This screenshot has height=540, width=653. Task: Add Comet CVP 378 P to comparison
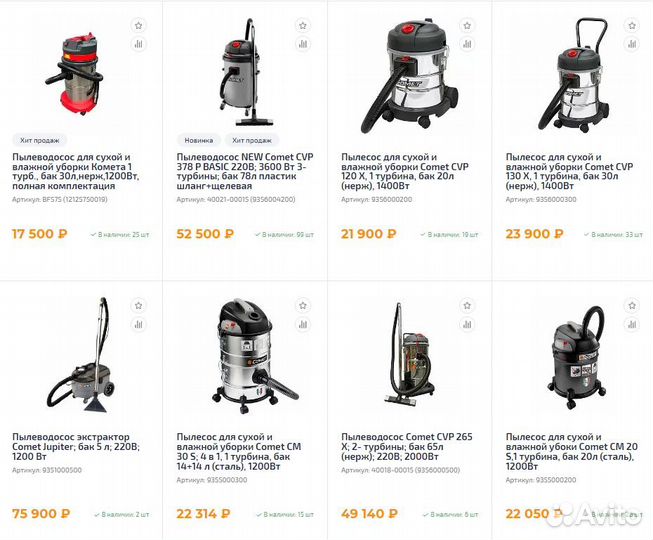coord(303,44)
